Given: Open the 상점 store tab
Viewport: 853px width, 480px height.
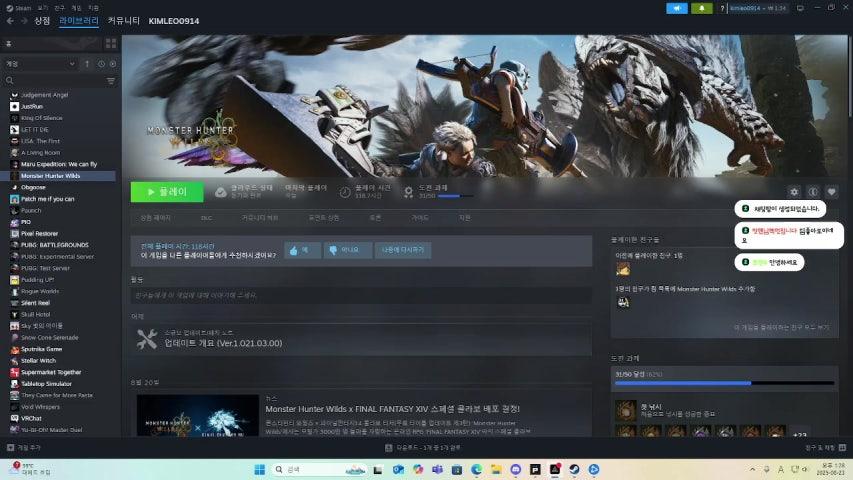Looking at the screenshot, I should pyautogui.click(x=42, y=21).
